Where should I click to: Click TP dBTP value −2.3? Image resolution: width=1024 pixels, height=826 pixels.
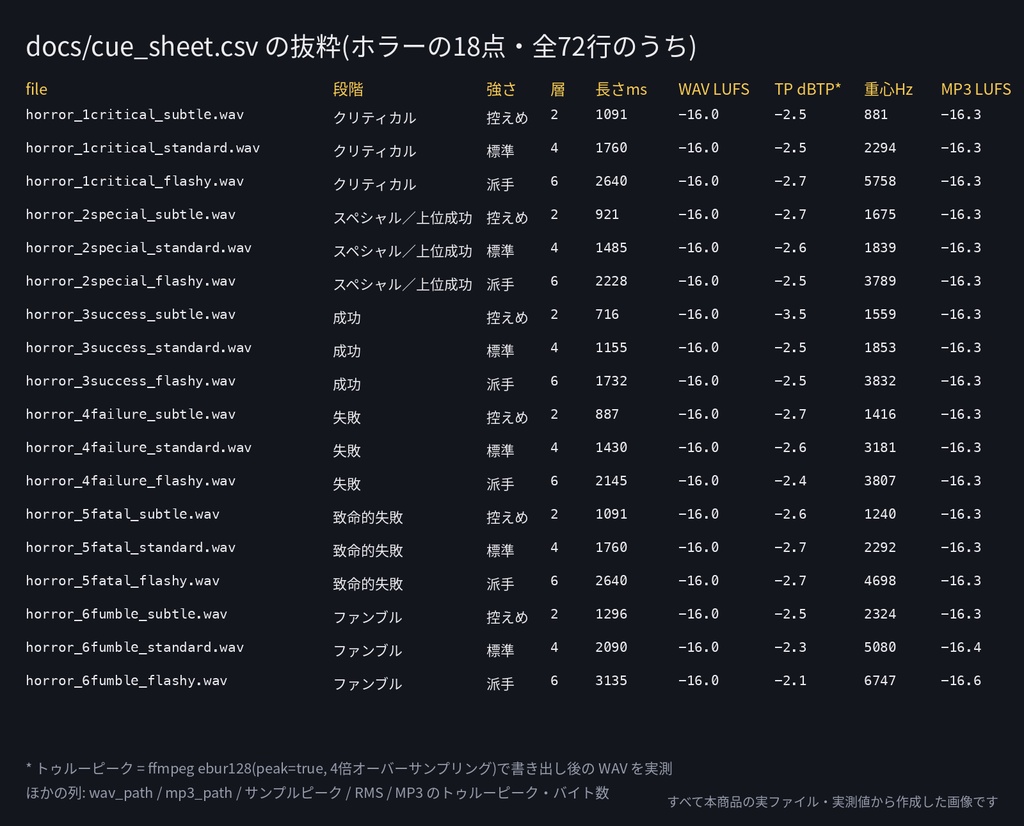click(790, 647)
